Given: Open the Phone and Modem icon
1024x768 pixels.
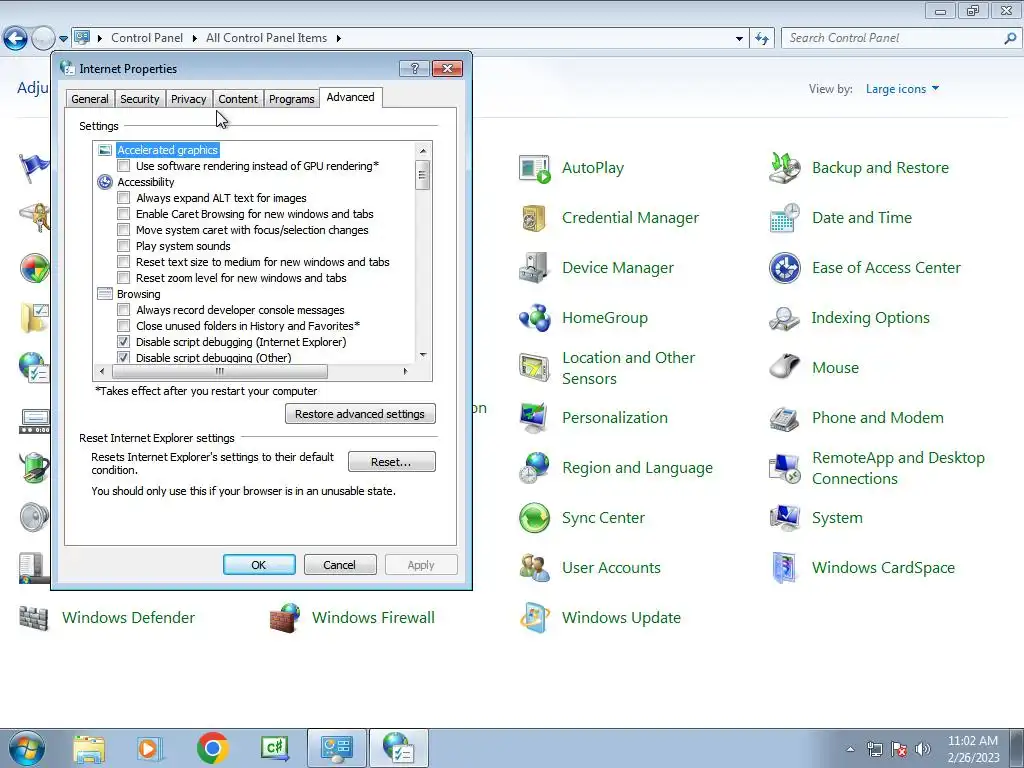Looking at the screenshot, I should tap(784, 418).
